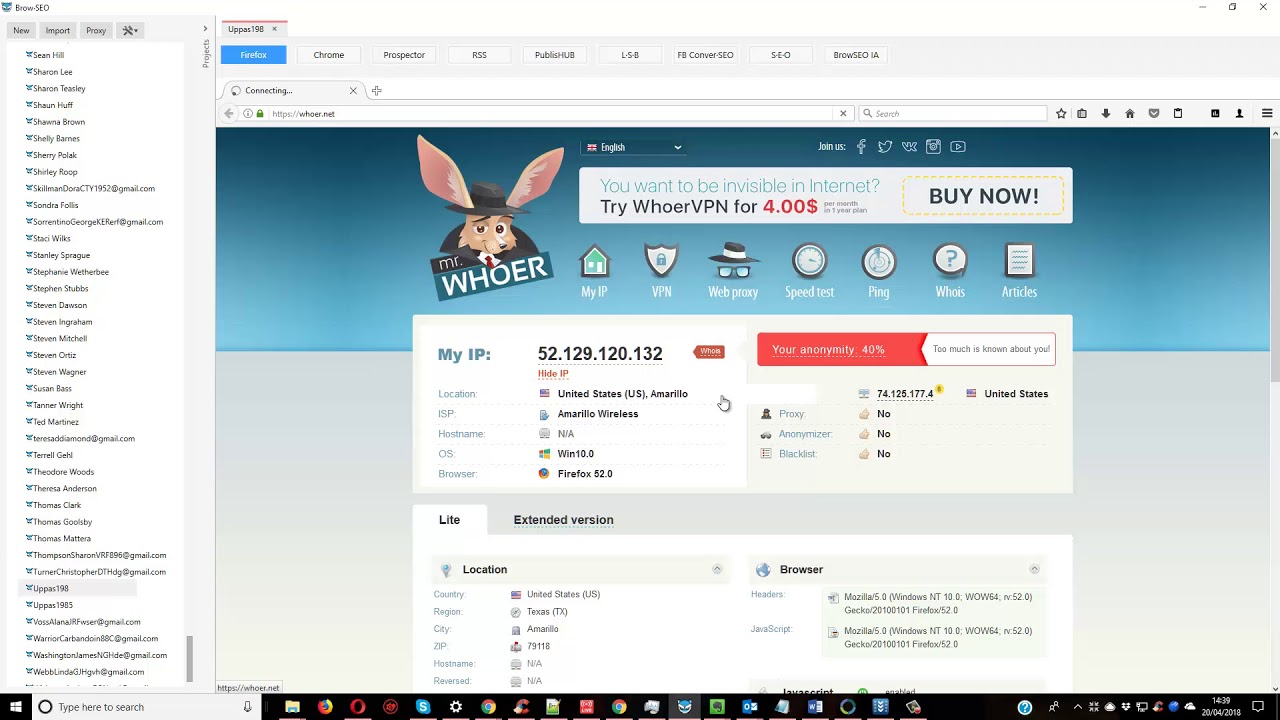Go back using the browser back arrow

coord(229,114)
